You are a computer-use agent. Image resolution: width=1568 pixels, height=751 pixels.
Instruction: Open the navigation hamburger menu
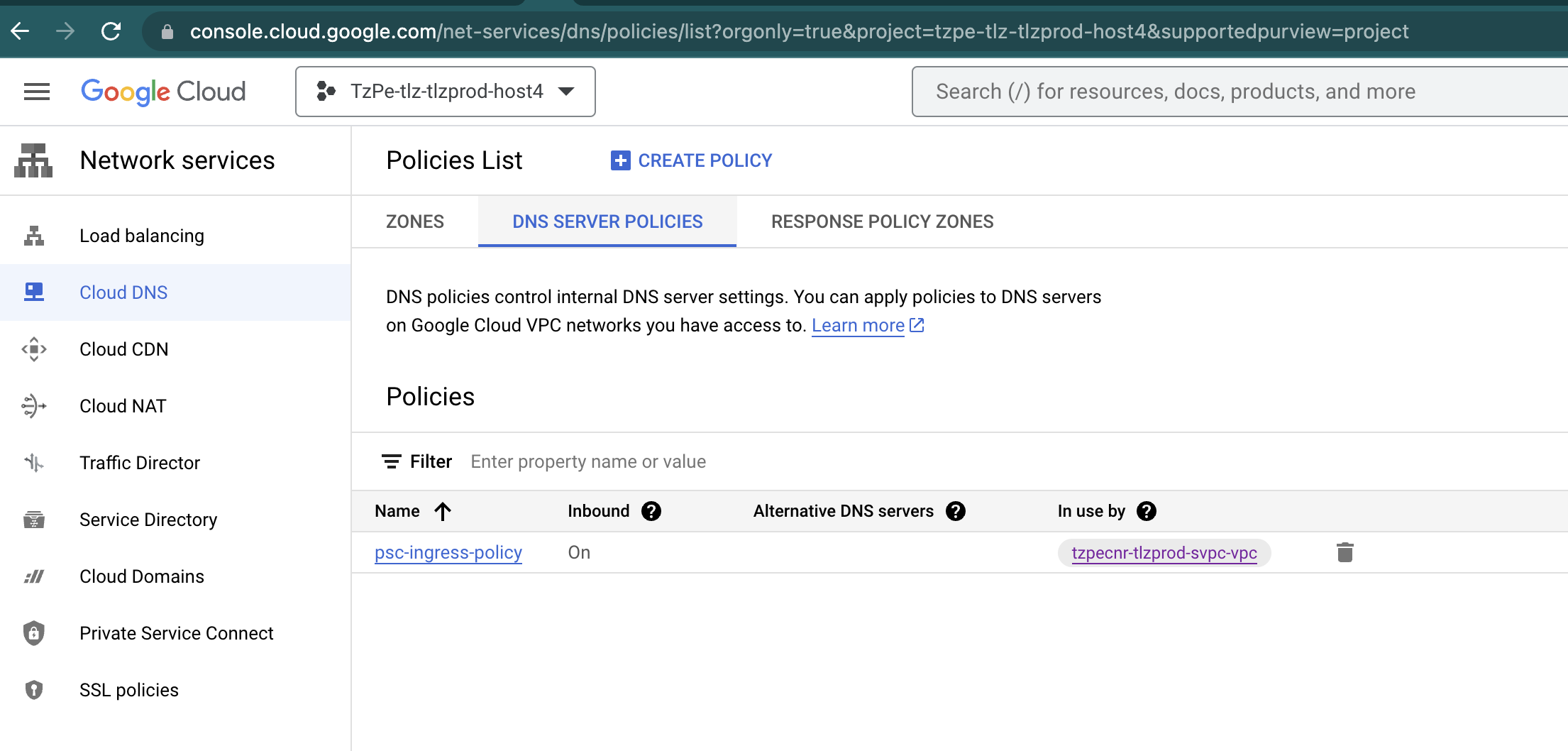(x=36, y=92)
